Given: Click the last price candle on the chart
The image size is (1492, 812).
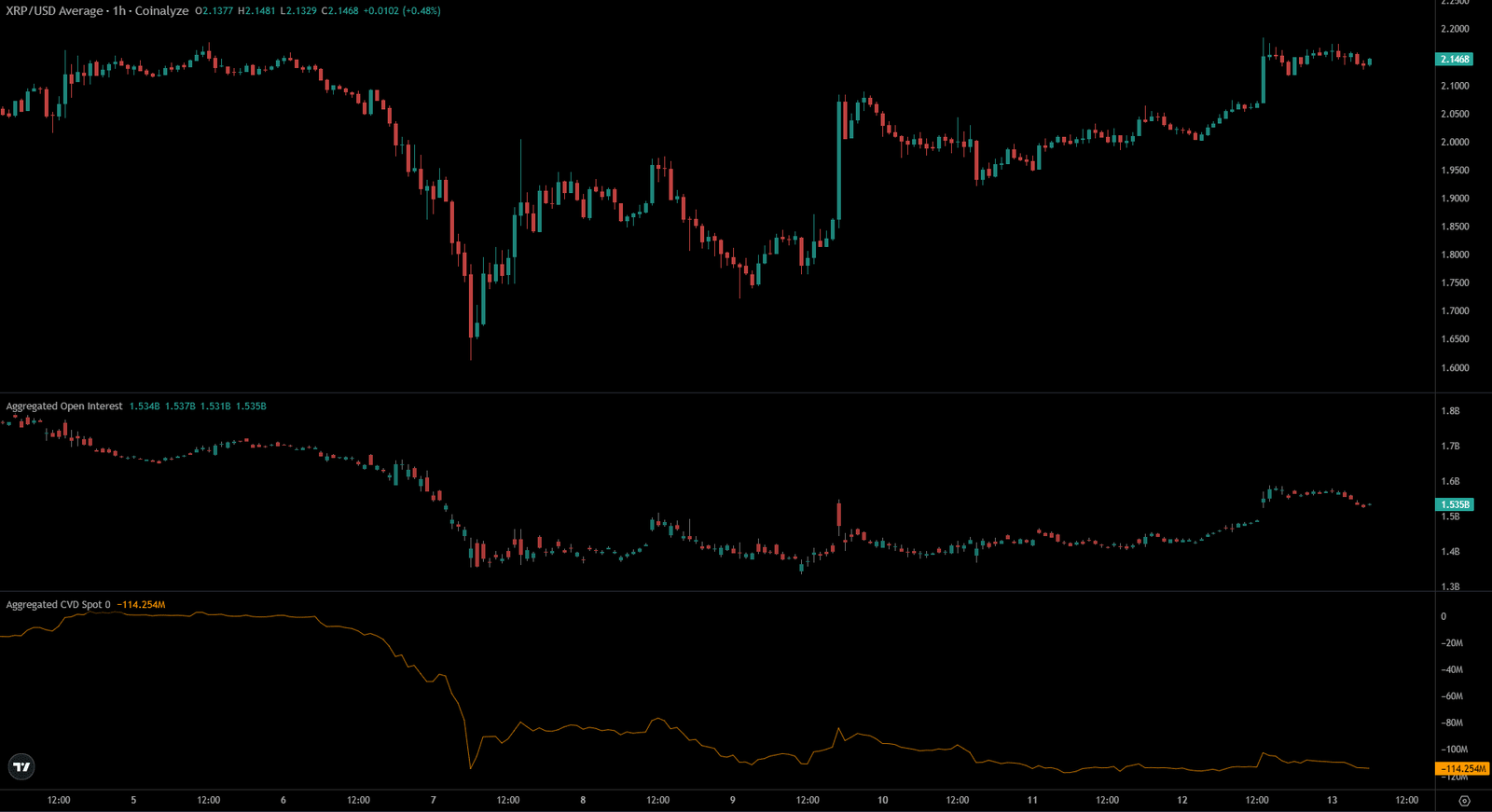Looking at the screenshot, I should (x=1369, y=62).
